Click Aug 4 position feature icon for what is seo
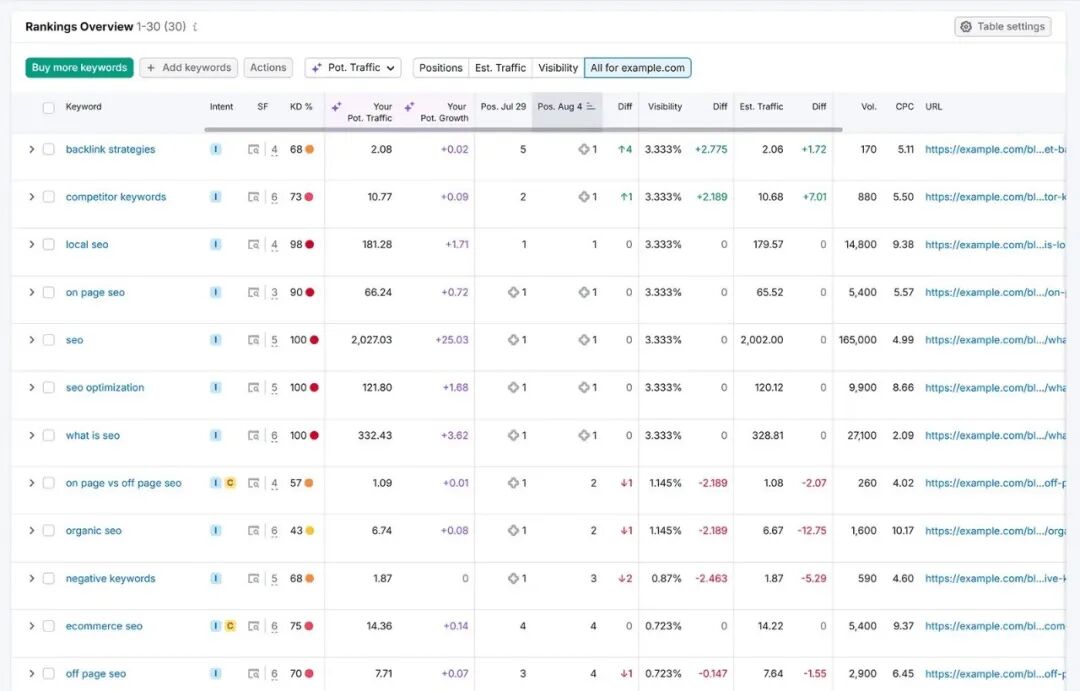 [583, 435]
